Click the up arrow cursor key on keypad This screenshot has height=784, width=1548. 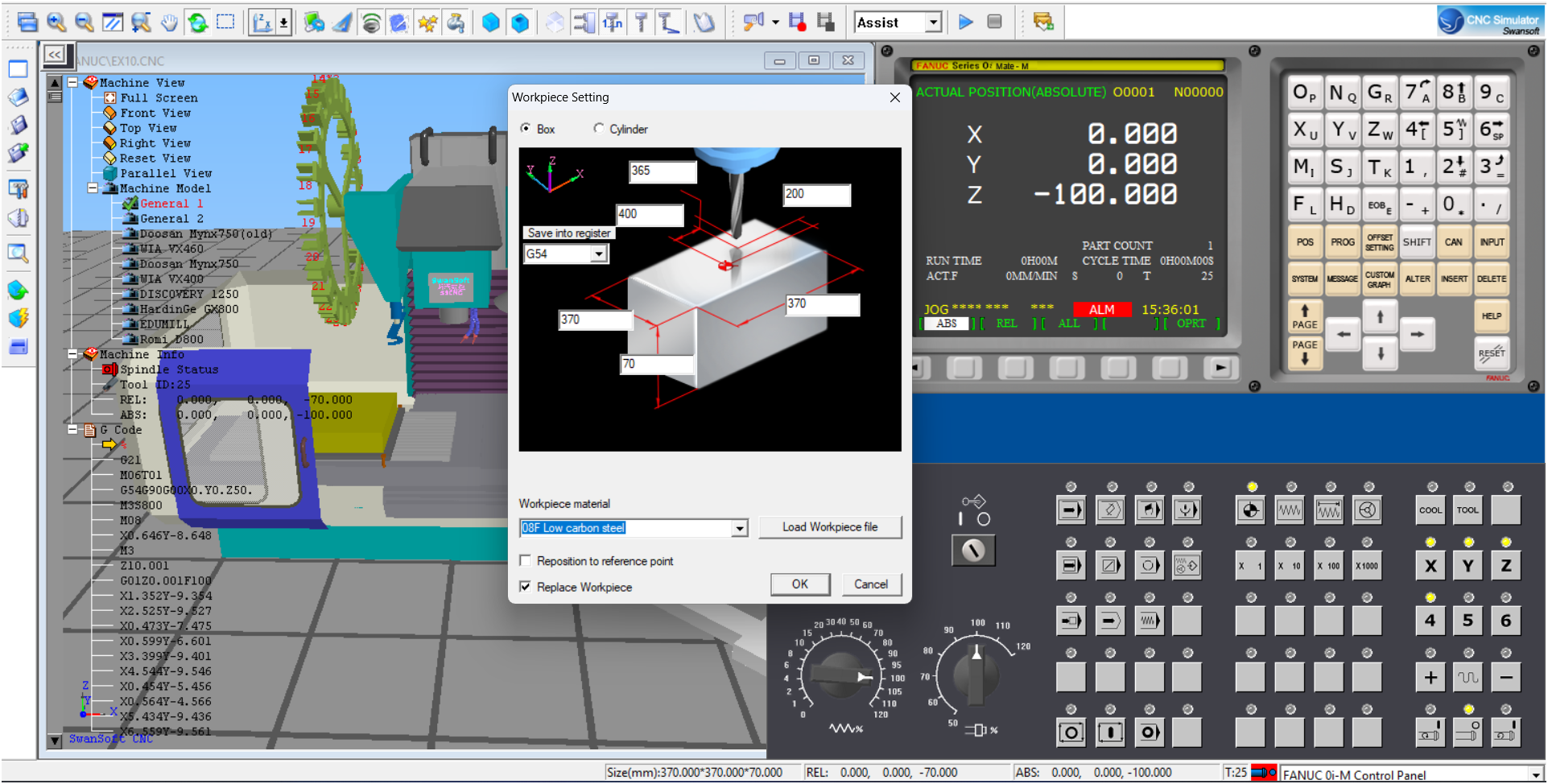1380,316
